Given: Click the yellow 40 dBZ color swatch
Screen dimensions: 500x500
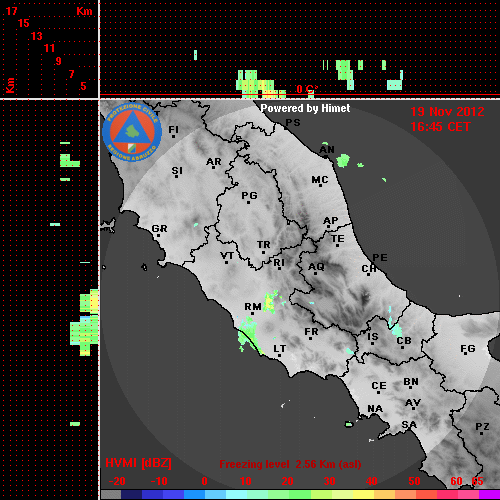Looking at the screenshot, I should coord(363,494).
